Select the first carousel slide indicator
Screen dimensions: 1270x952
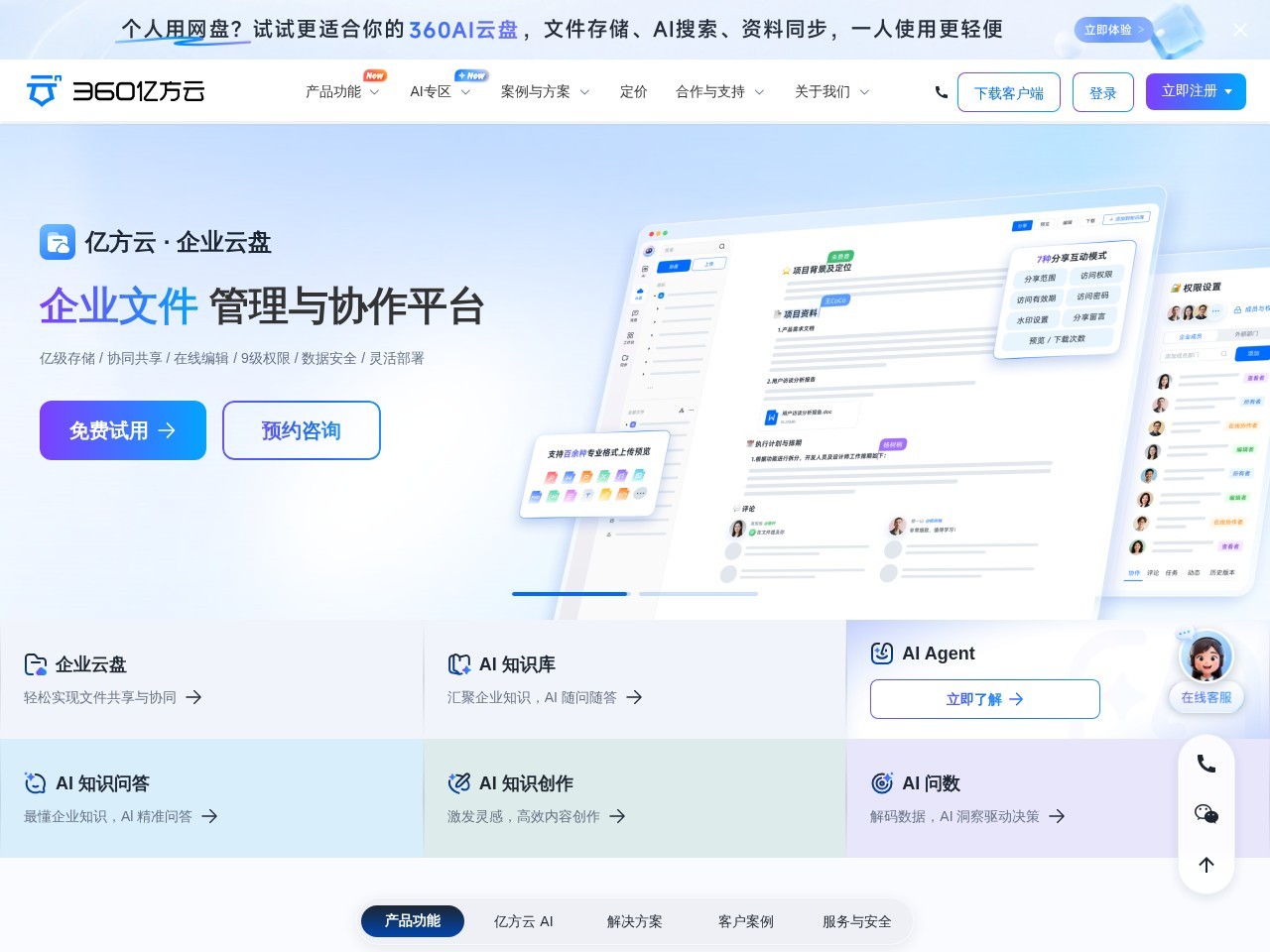point(571,594)
